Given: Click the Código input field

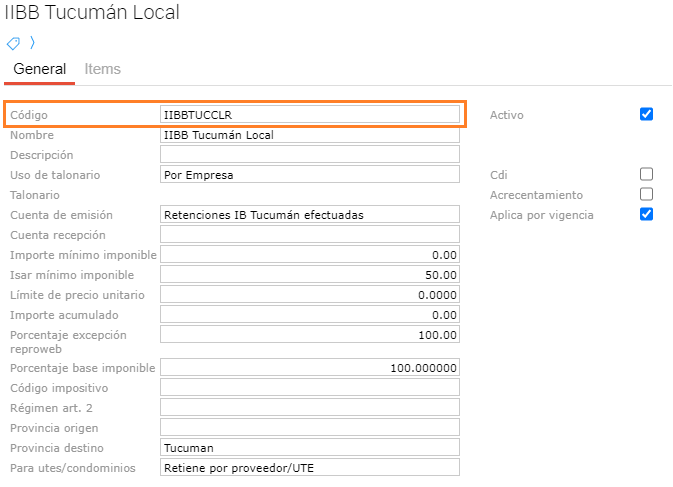Looking at the screenshot, I should [309, 115].
